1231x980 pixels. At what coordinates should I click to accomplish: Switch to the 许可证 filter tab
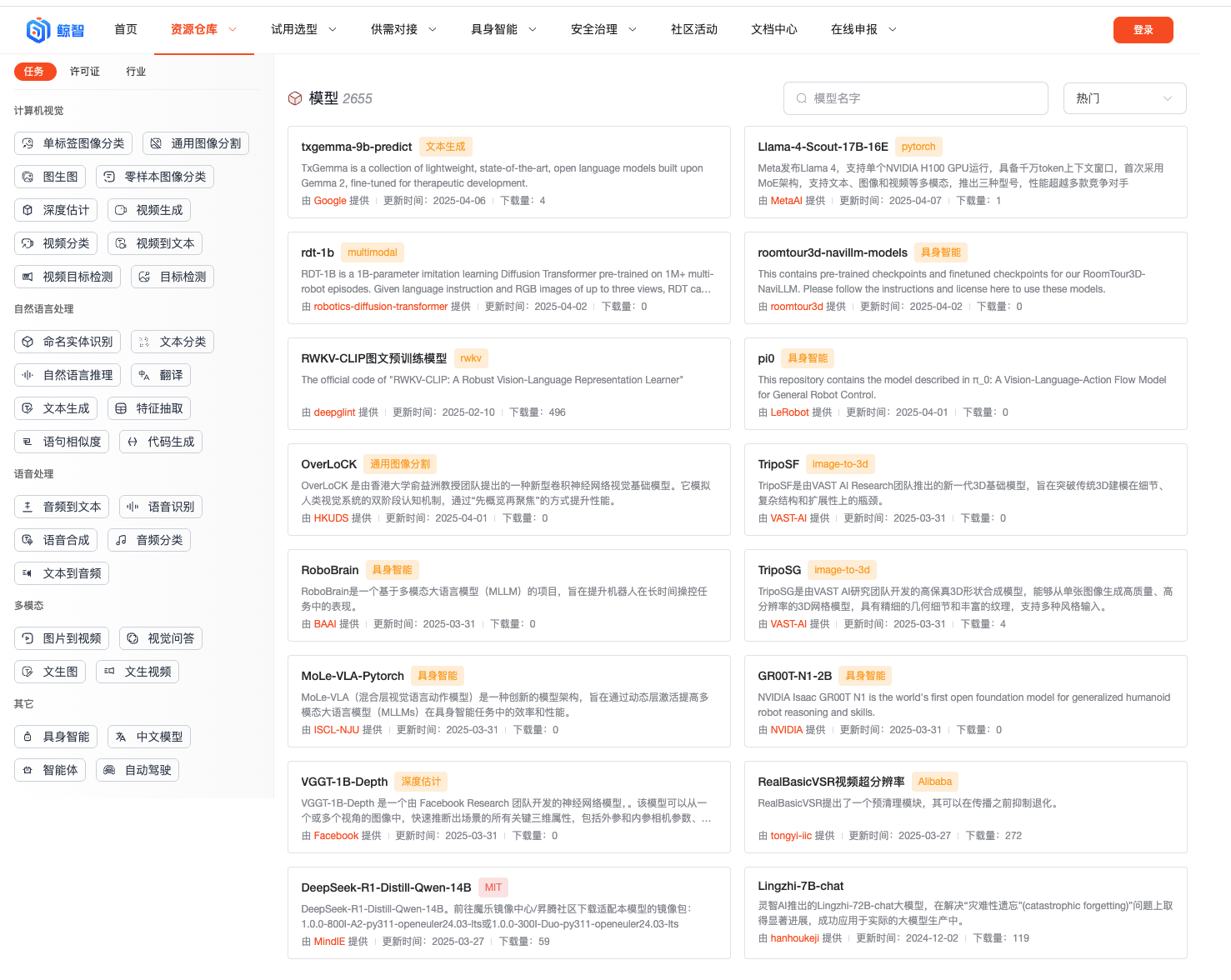coord(85,72)
